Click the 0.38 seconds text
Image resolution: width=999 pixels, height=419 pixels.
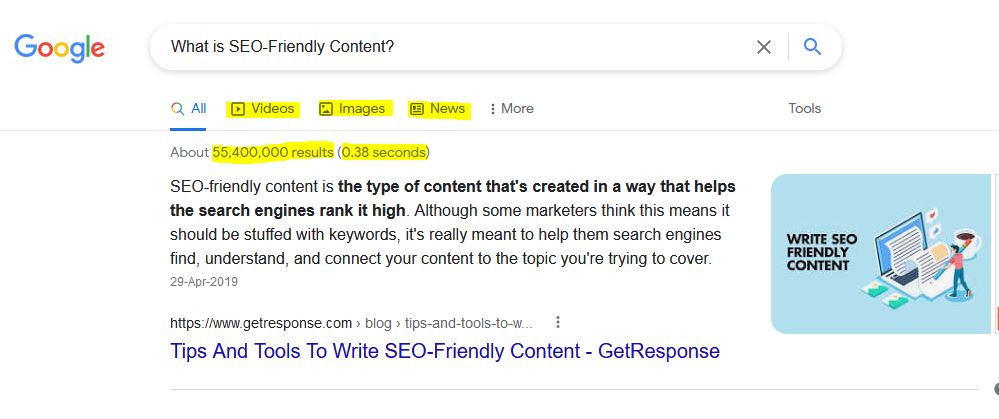point(384,152)
